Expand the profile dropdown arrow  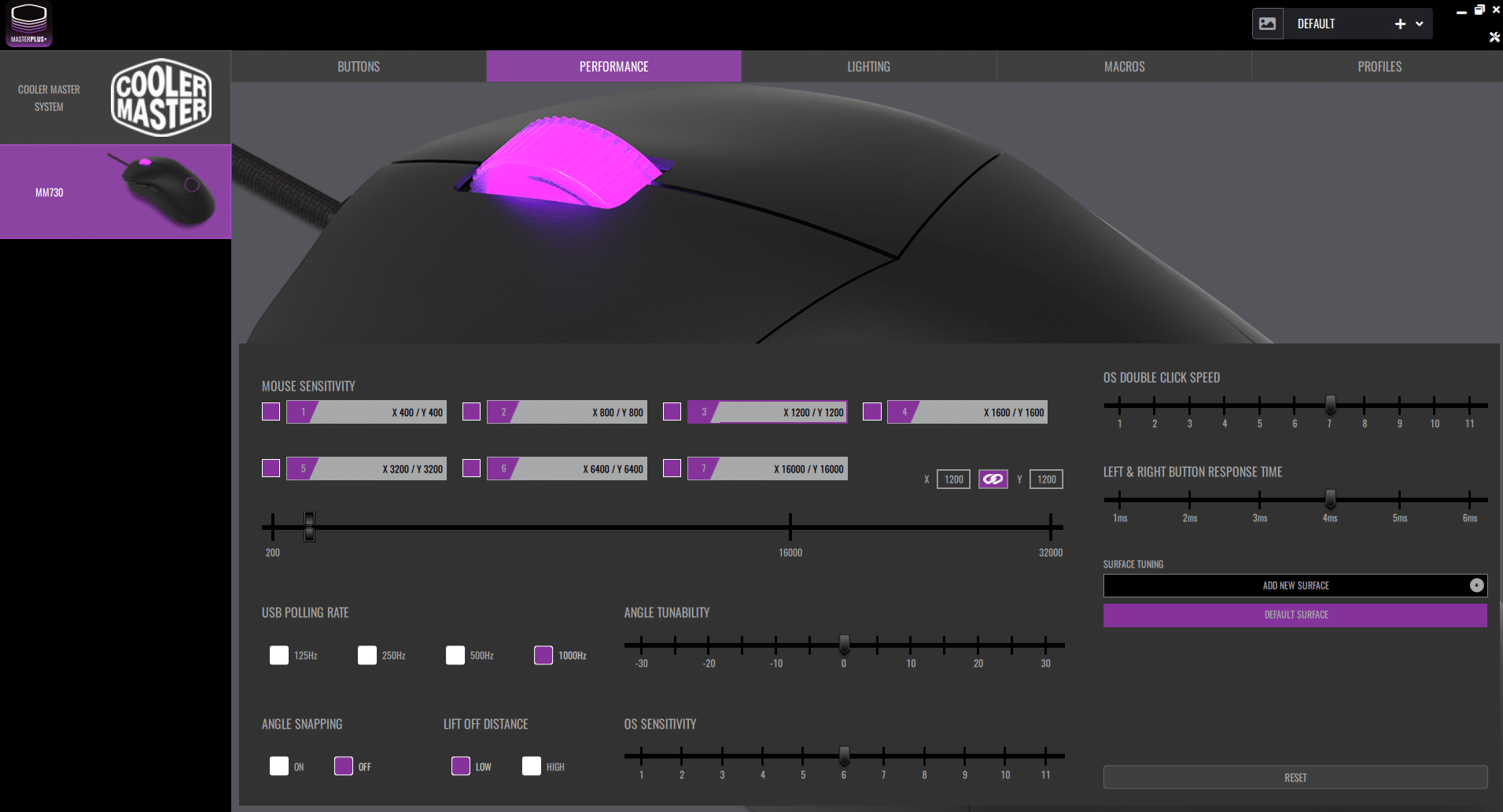(1420, 24)
